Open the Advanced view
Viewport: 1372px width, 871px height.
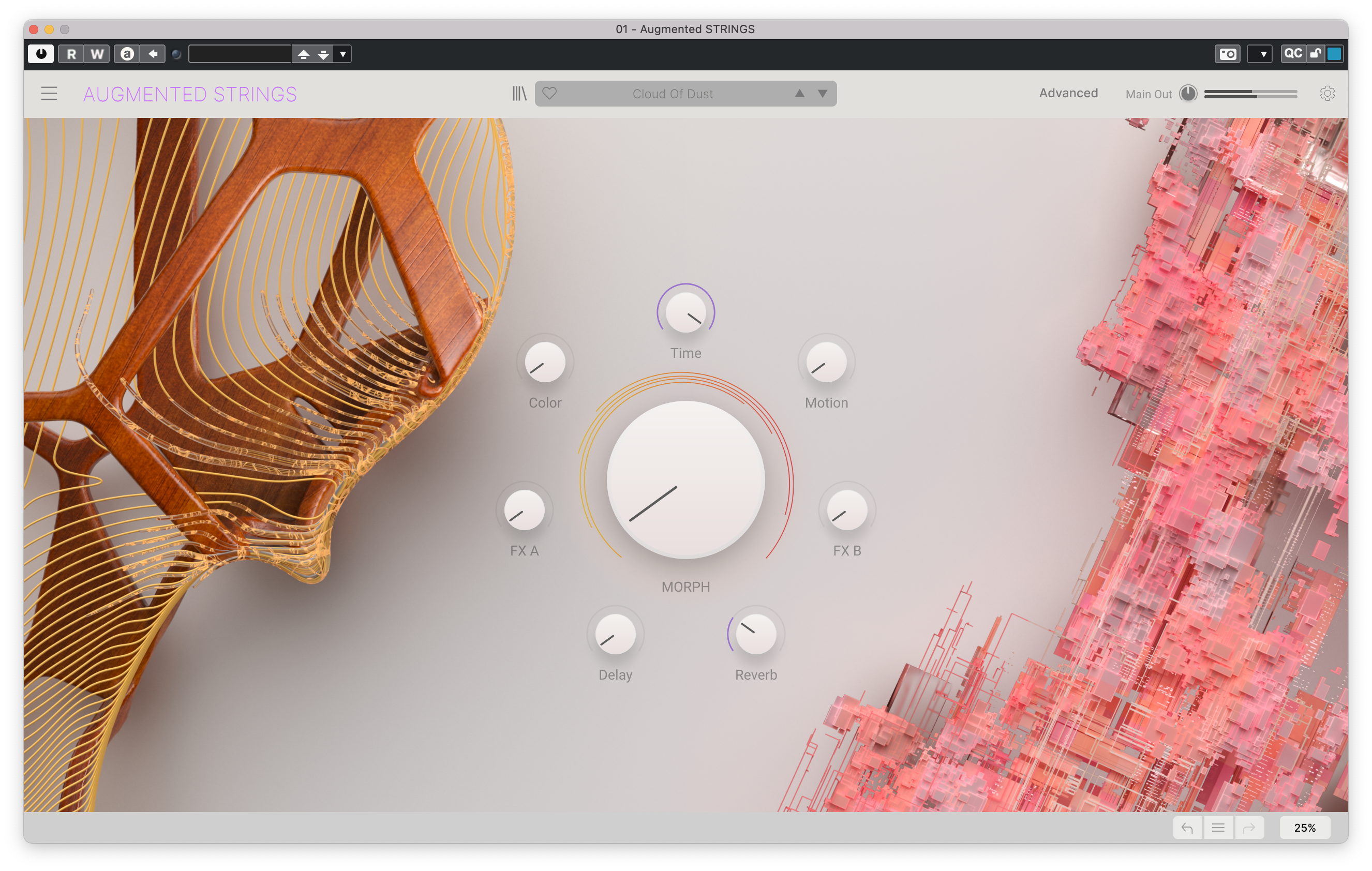[x=1068, y=94]
